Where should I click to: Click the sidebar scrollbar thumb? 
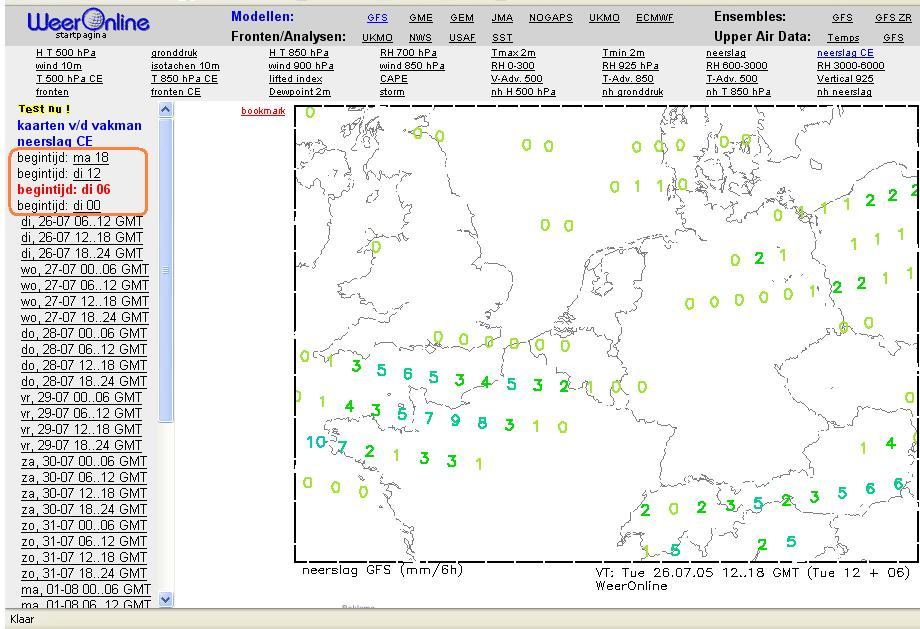pyautogui.click(x=165, y=270)
